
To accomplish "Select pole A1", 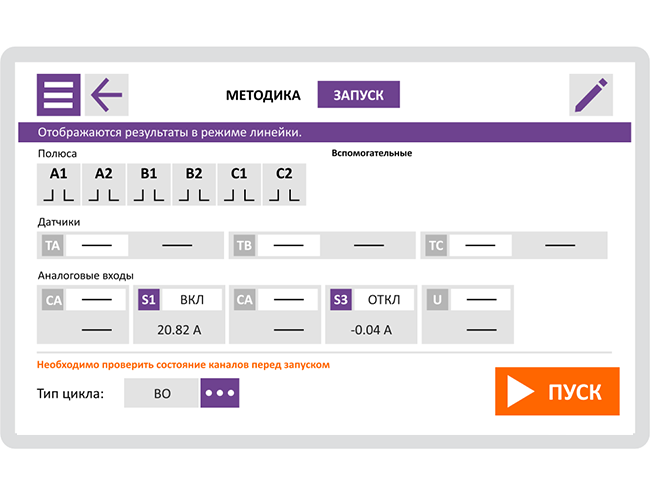I will click(58, 184).
